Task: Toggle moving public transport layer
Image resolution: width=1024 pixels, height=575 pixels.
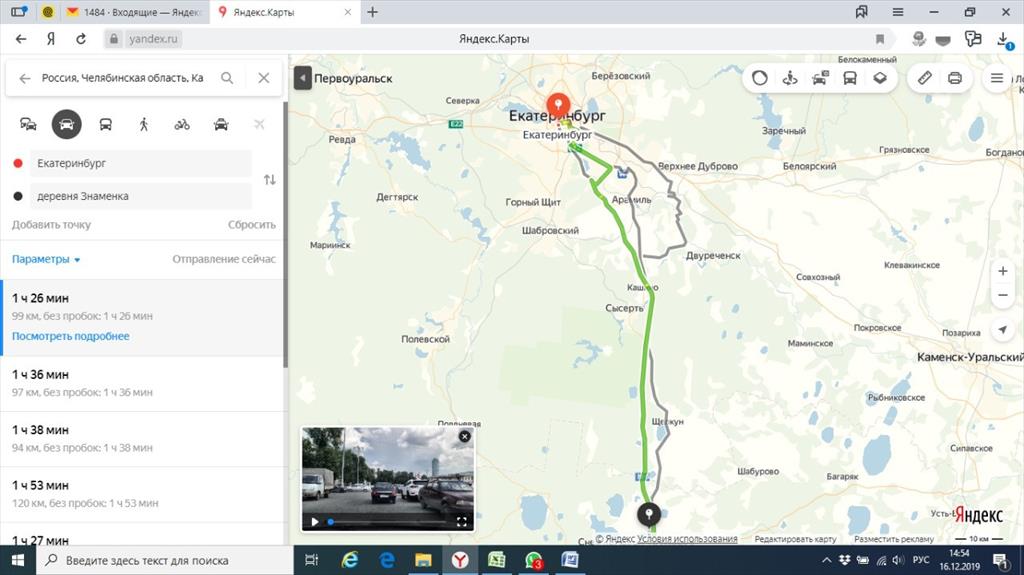Action: (850, 78)
